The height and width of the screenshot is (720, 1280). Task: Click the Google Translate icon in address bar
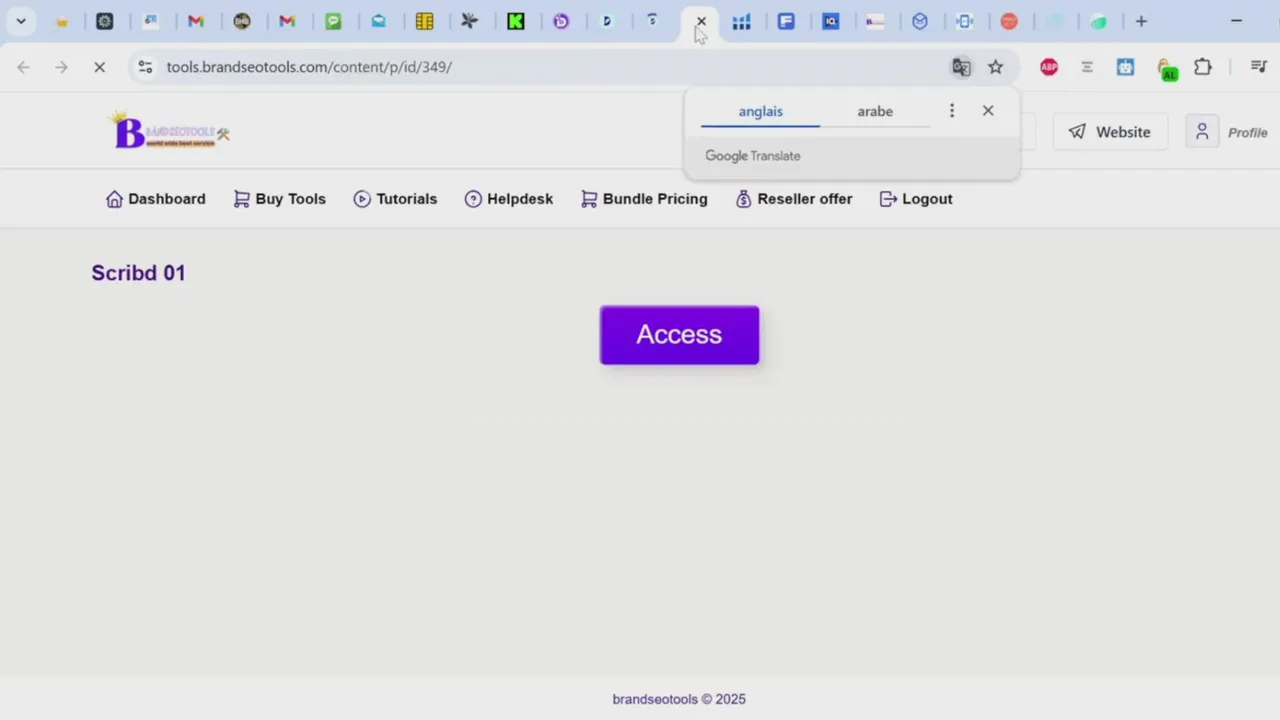tap(961, 67)
